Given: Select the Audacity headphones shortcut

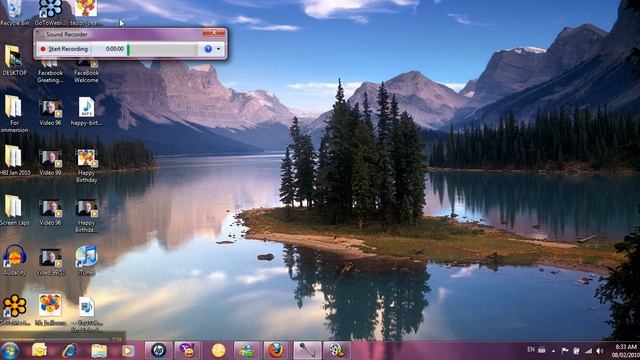Looking at the screenshot, I should 14,260.
